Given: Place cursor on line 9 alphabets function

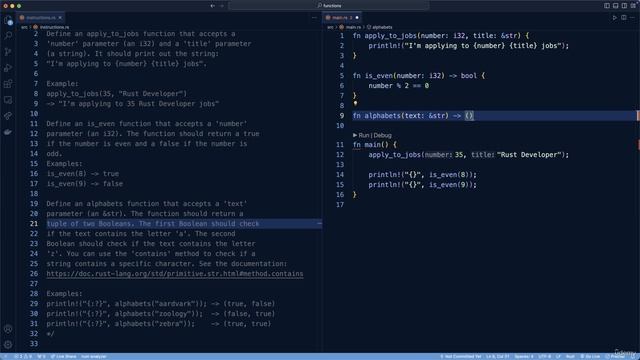Looking at the screenshot, I should pos(413,116).
